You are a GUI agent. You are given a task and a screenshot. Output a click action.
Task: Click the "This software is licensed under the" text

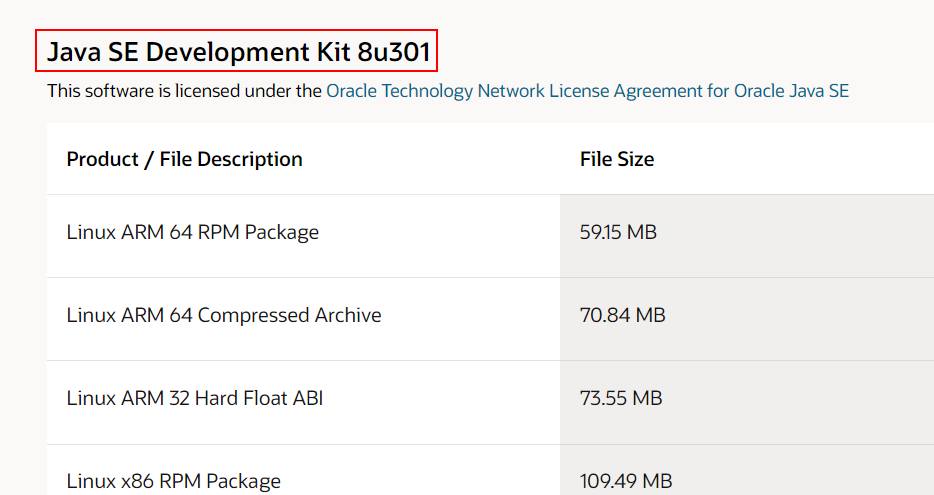[x=185, y=91]
